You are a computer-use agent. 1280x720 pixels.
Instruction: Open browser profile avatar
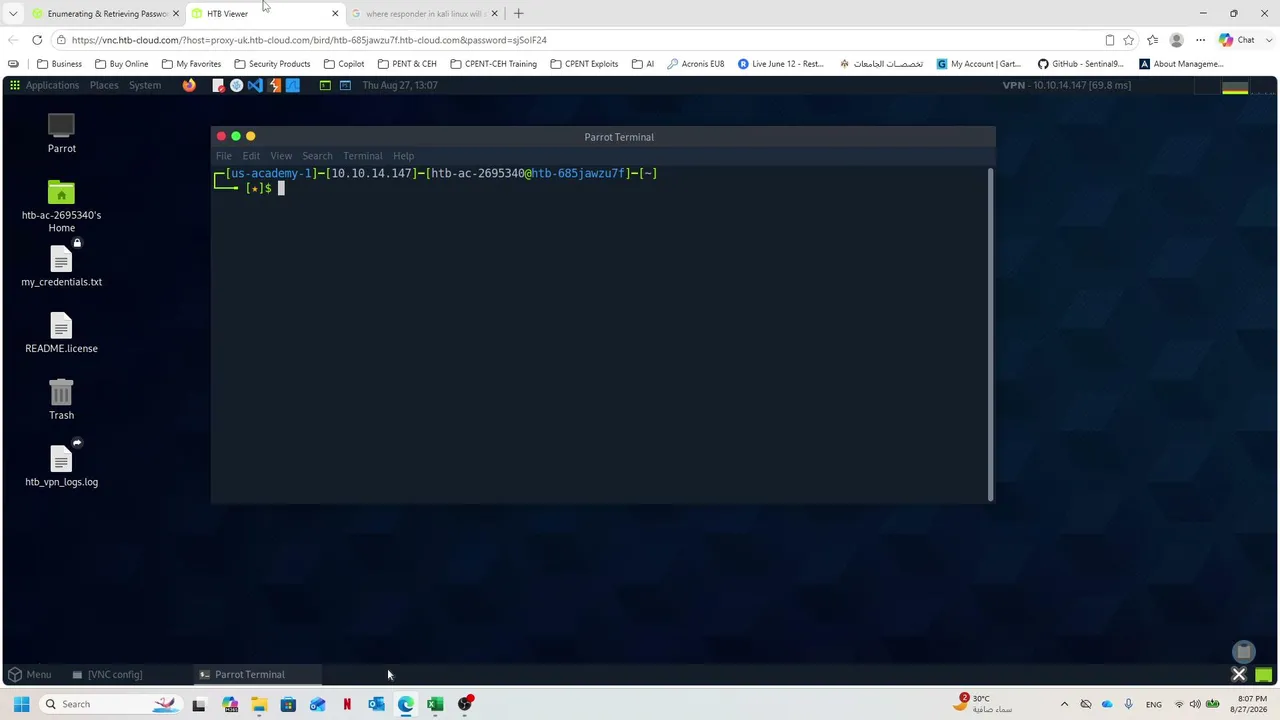coord(1177,40)
